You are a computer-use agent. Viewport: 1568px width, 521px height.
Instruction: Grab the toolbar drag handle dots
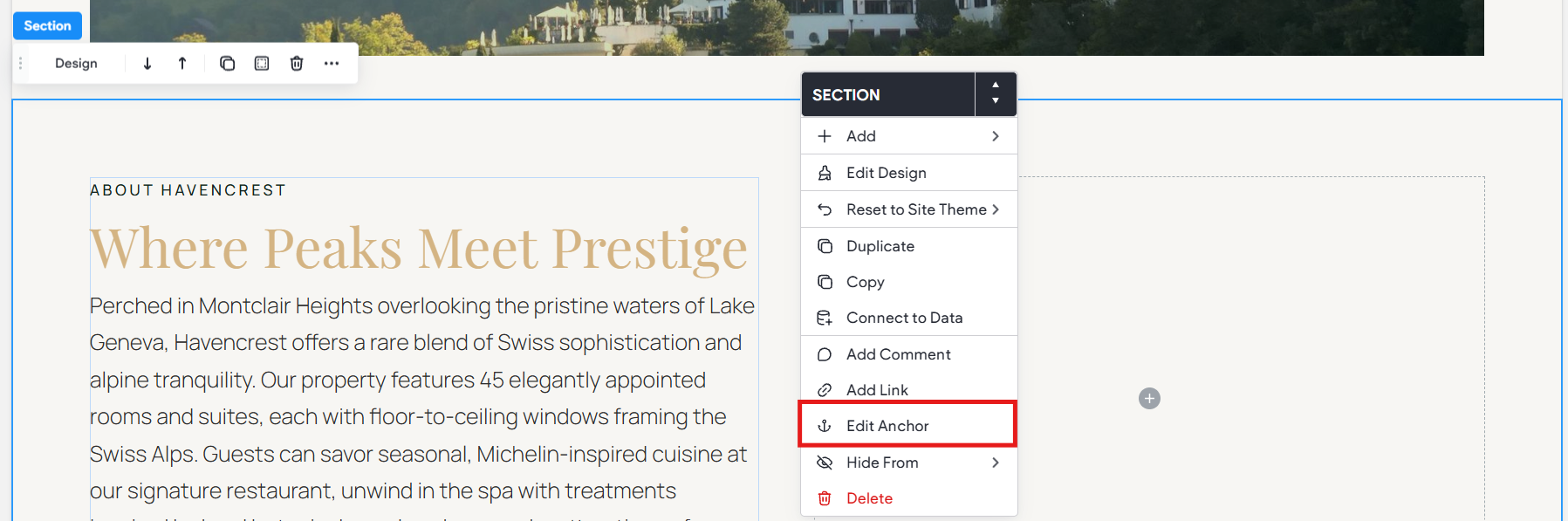(x=21, y=64)
